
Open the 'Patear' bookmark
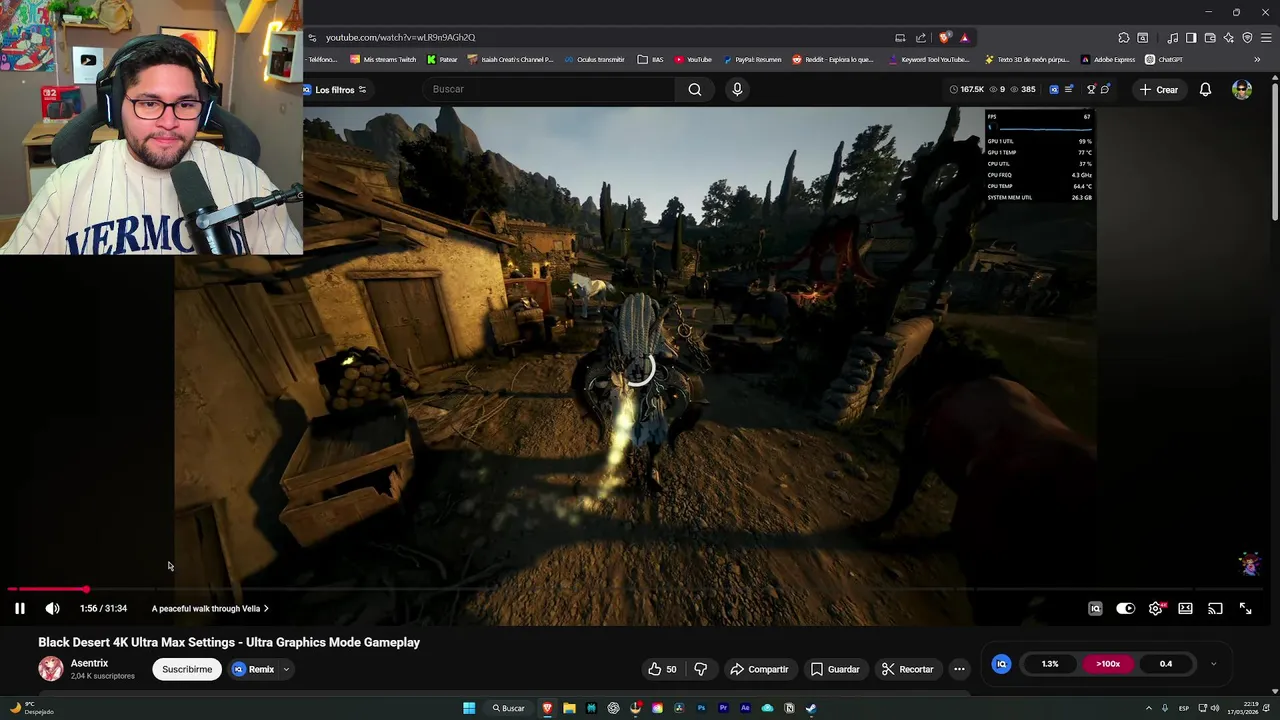442,60
